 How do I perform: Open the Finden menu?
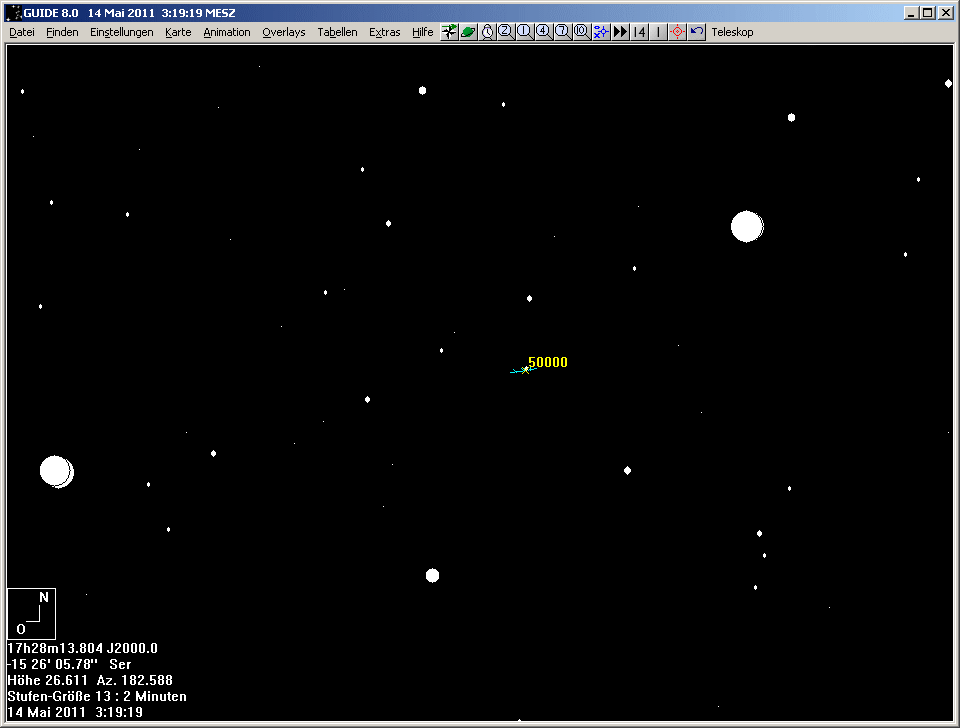[62, 32]
